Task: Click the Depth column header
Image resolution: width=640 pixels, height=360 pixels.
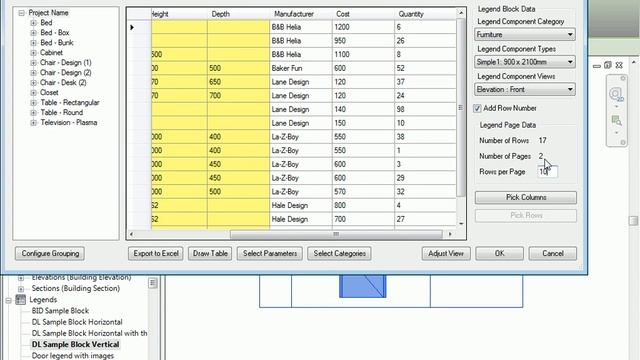Action: tap(238, 14)
